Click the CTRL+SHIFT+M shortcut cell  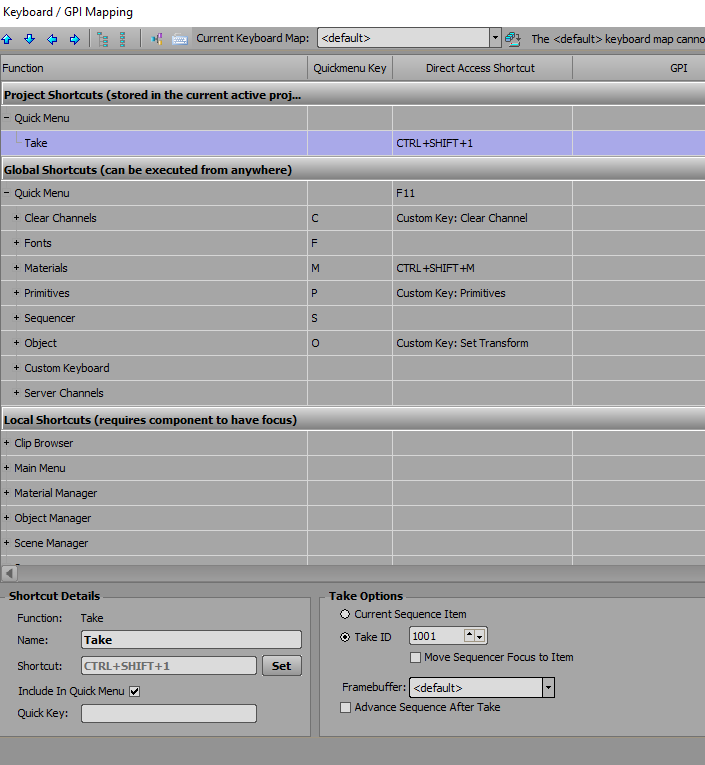click(482, 268)
